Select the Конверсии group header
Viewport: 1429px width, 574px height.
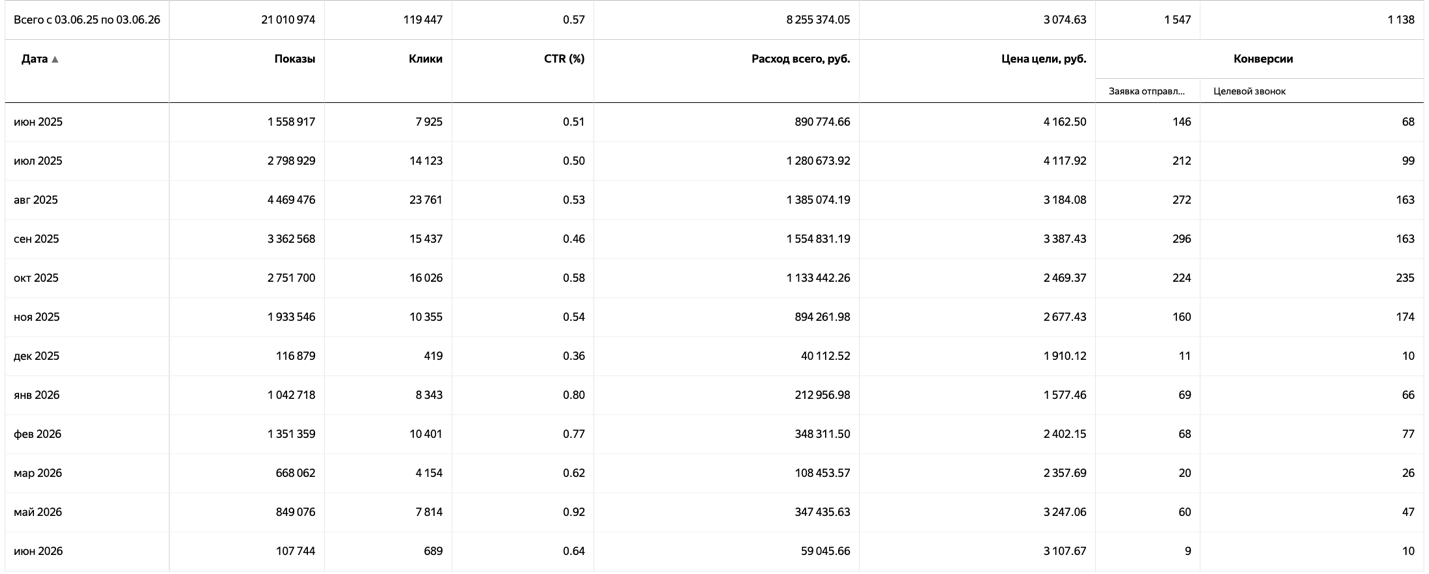[1263, 59]
